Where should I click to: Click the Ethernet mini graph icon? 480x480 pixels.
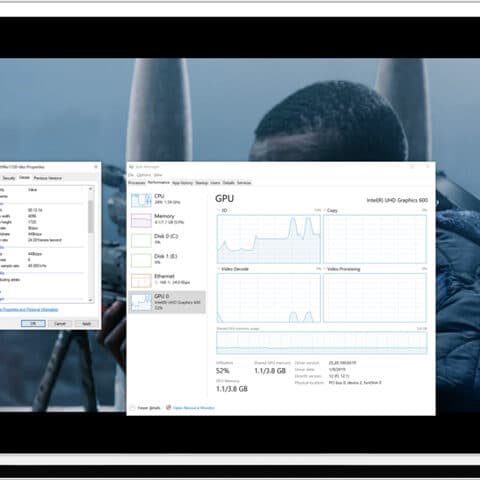(x=141, y=281)
